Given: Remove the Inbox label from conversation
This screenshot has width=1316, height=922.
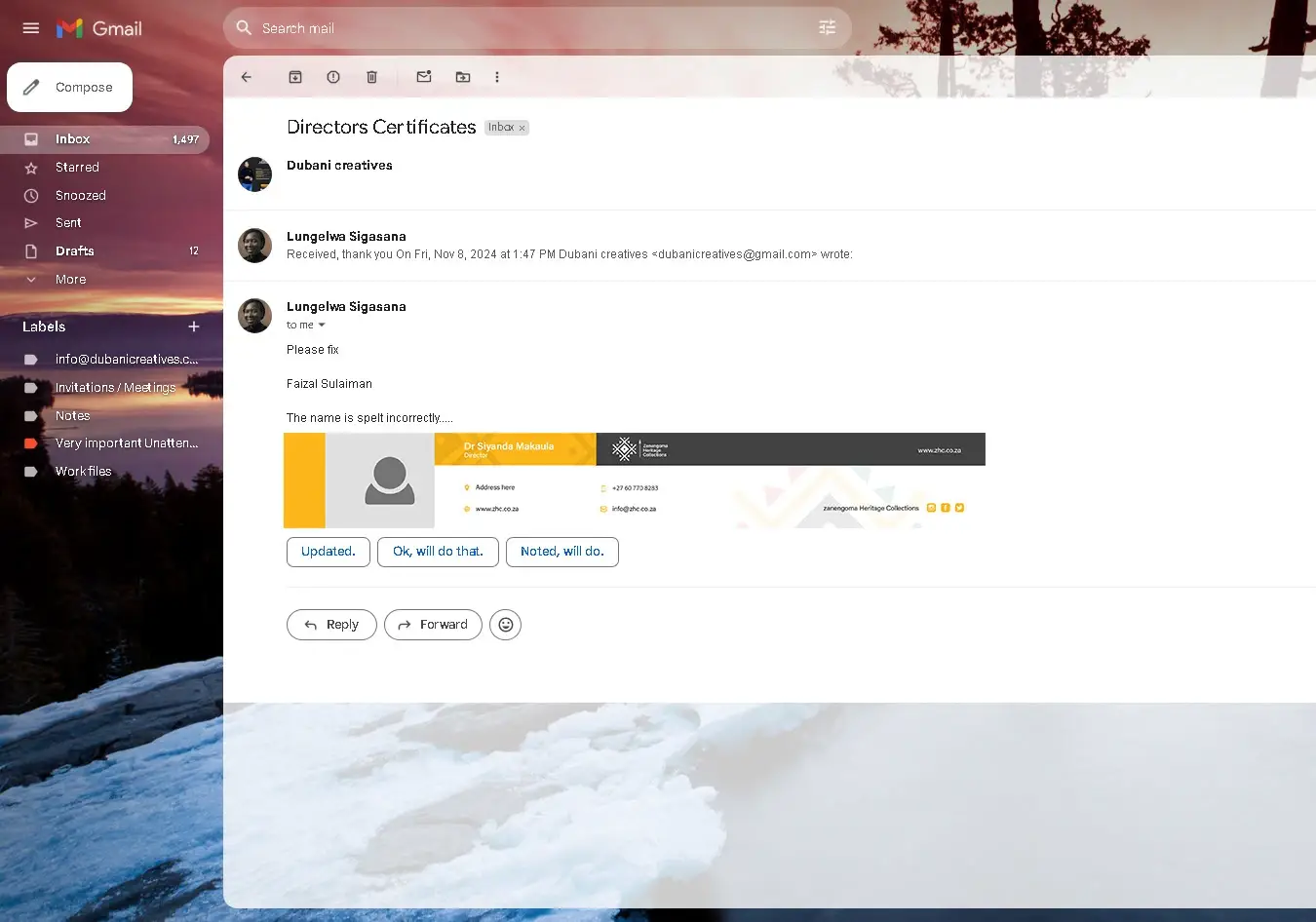Looking at the screenshot, I should coord(523,128).
